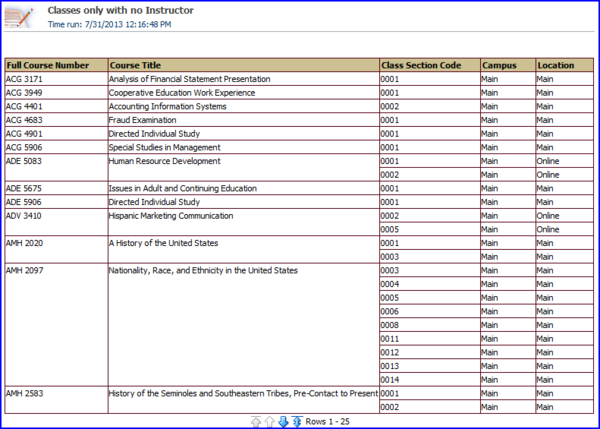Click section code 0006 under AMH 2097
This screenshot has width=600, height=429.
coord(430,312)
